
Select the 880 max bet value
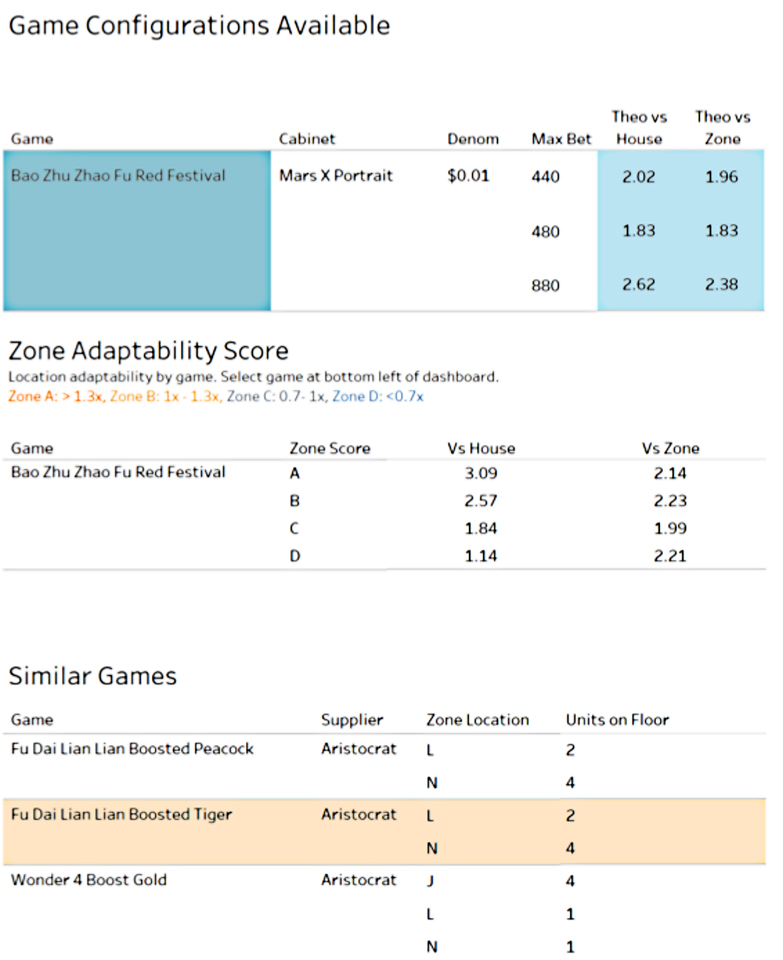(548, 285)
